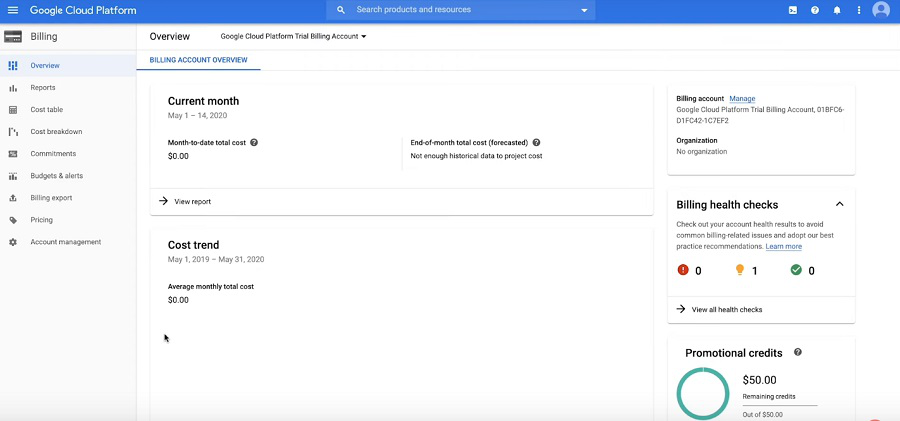Click the Average monthly total cost label
Viewport: 900px width, 421px height.
(211, 287)
